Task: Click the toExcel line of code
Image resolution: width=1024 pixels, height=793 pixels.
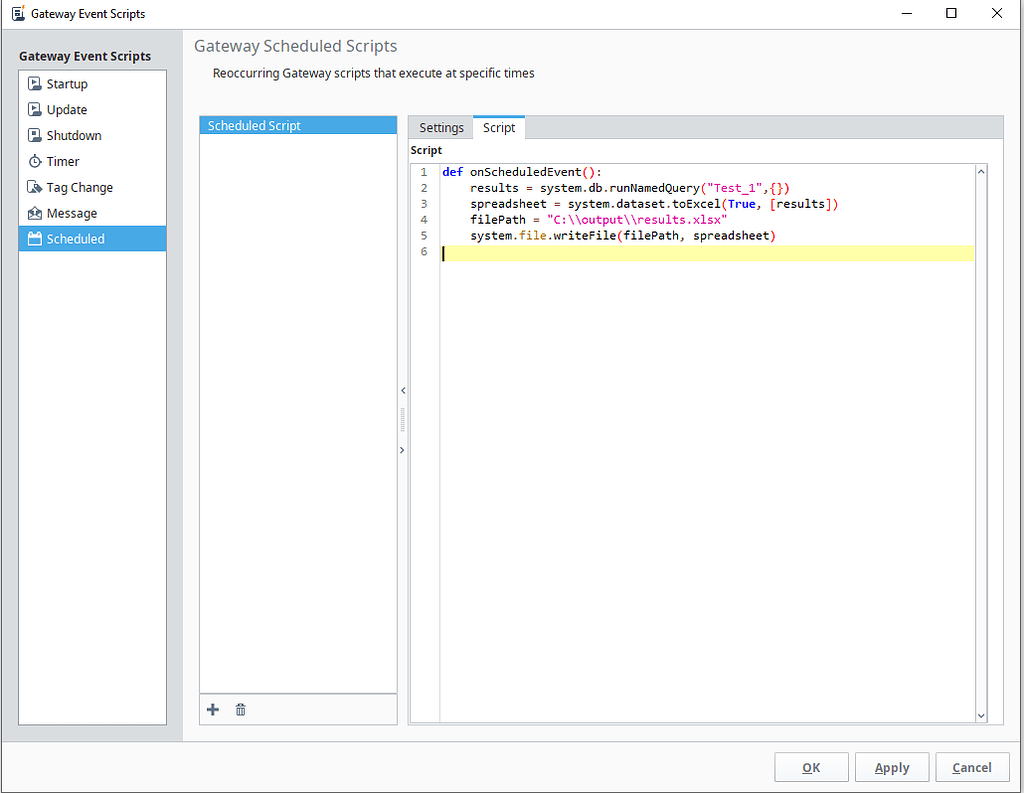Action: point(654,204)
